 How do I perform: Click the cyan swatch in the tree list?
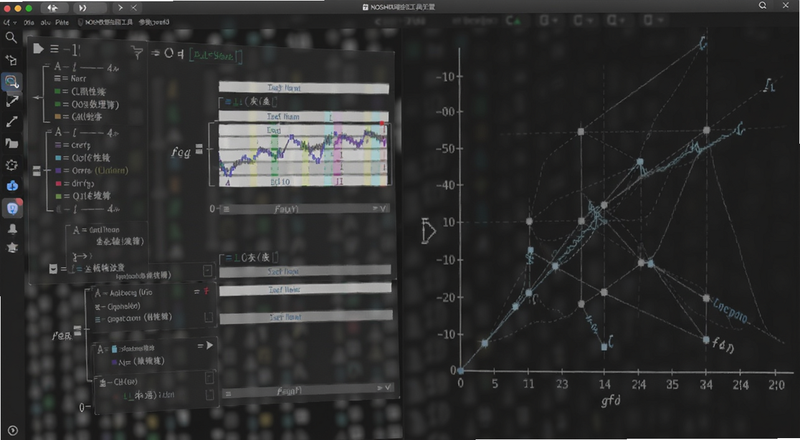tap(58, 158)
